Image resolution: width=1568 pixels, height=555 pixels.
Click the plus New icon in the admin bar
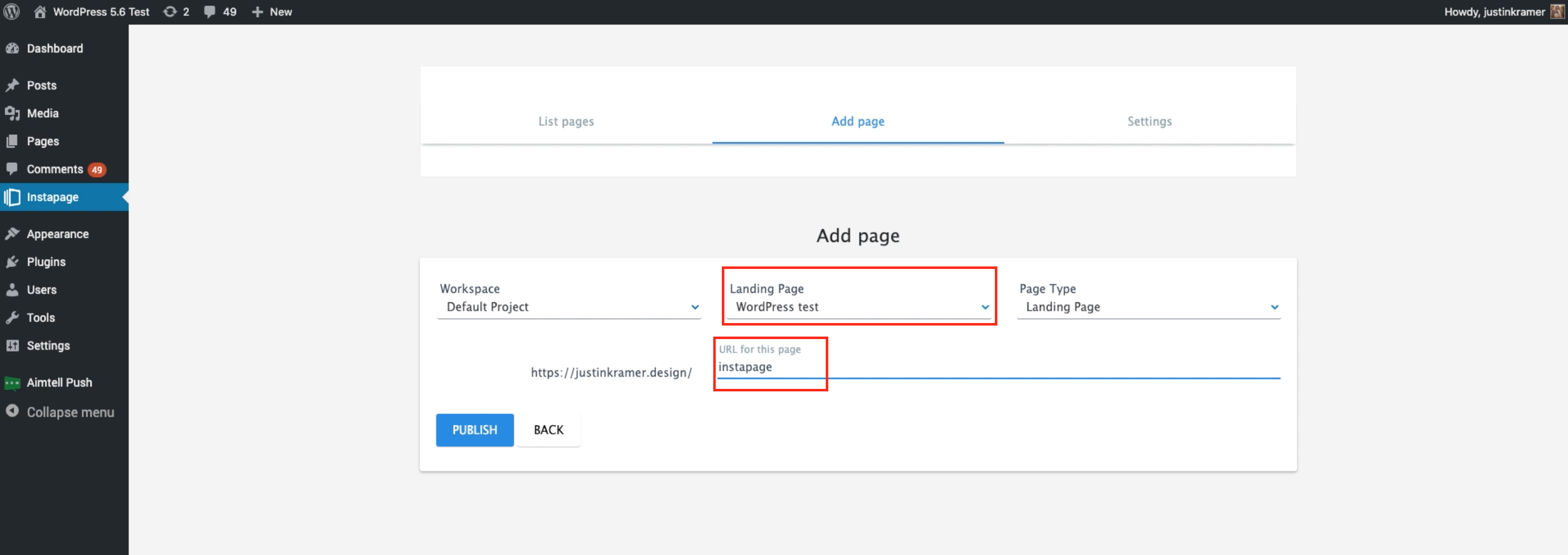point(258,12)
